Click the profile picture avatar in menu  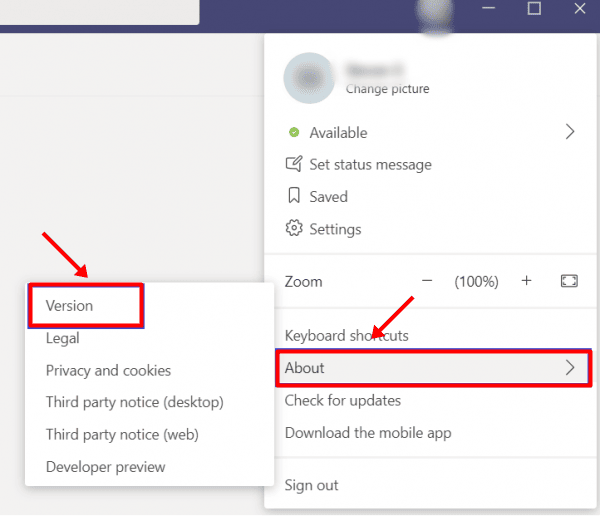[x=309, y=78]
